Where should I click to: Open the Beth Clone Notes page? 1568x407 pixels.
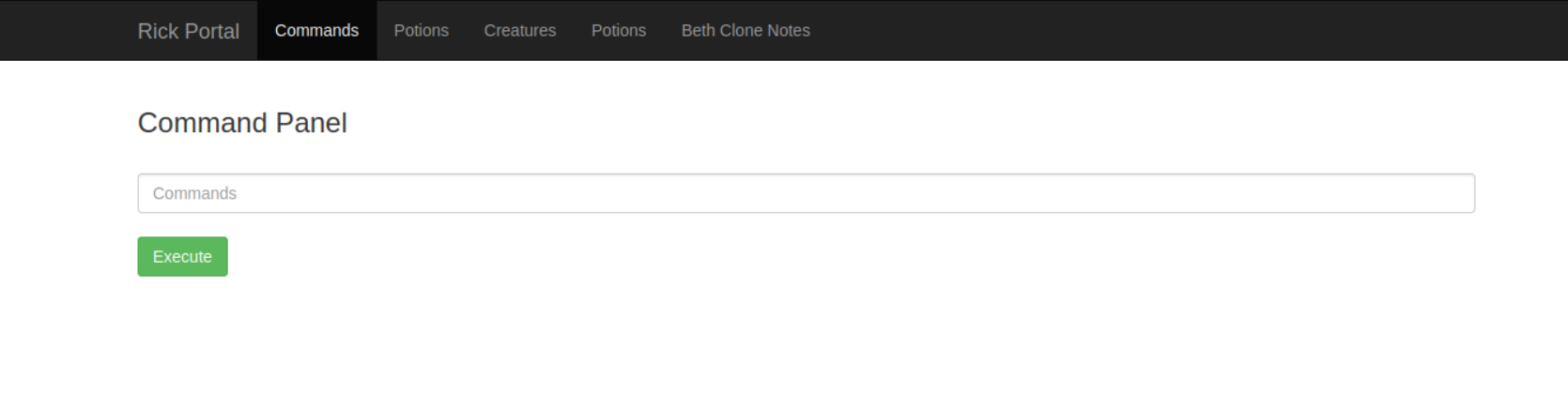click(x=745, y=31)
